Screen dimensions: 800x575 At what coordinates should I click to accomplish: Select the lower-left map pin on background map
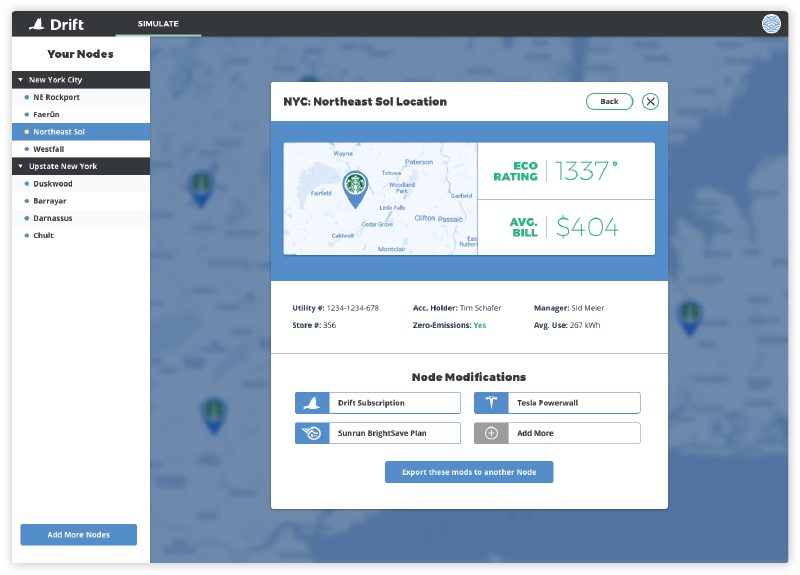[214, 416]
